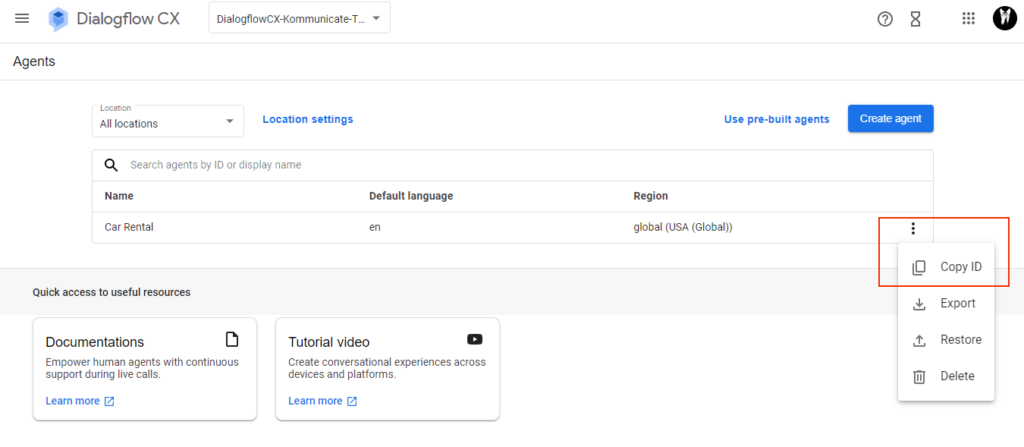Click the Create agent button
1024x447 pixels.
click(890, 119)
